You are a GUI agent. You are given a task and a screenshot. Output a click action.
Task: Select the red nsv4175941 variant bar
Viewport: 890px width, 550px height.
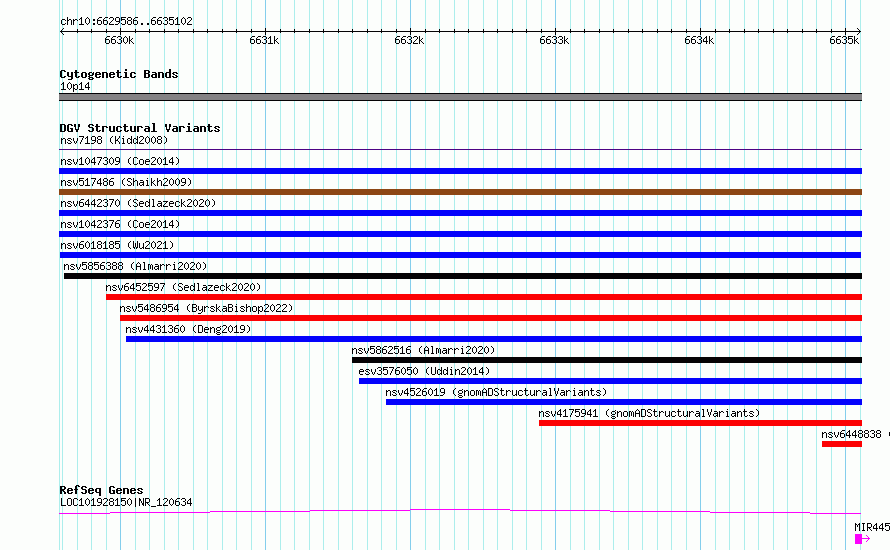[700, 423]
